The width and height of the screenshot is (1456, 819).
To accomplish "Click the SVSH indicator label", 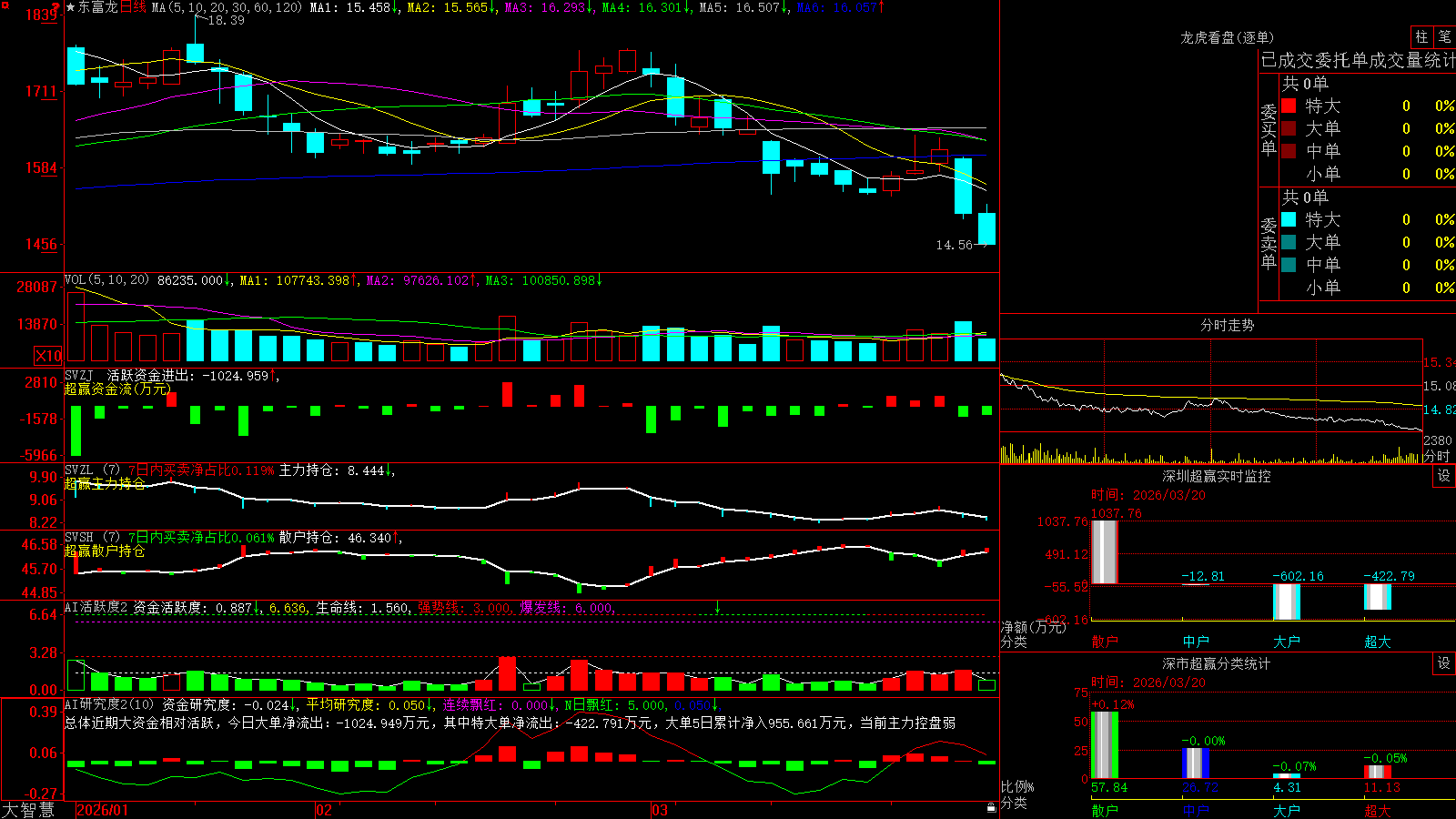I will (79, 537).
